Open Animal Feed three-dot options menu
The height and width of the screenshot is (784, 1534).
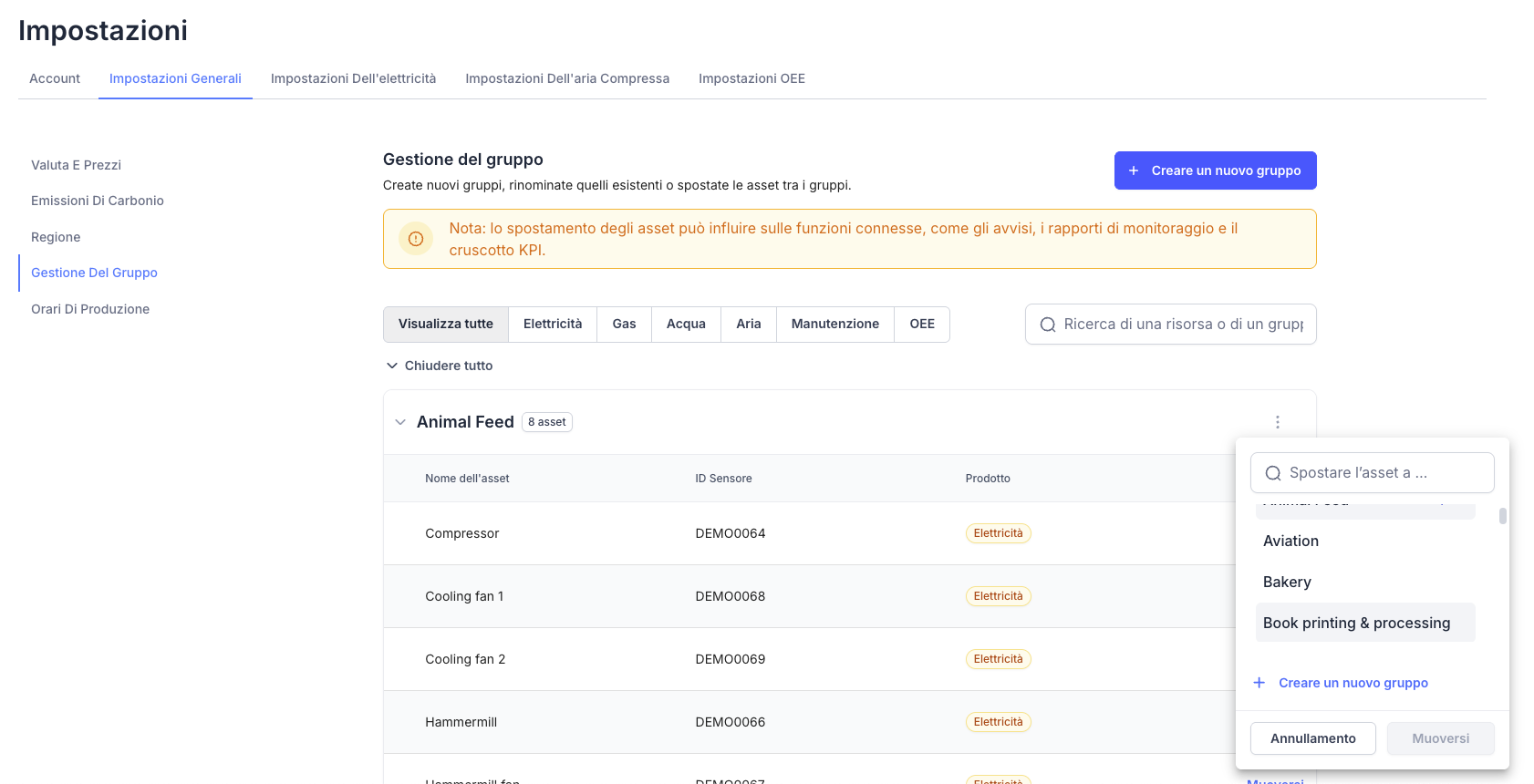(x=1277, y=422)
